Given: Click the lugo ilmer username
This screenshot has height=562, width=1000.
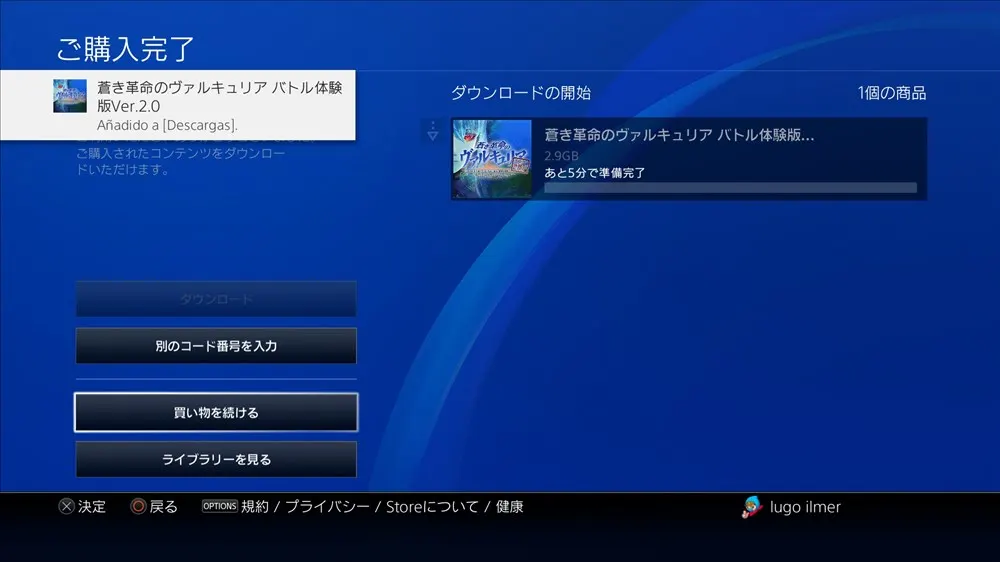Looking at the screenshot, I should pyautogui.click(x=805, y=507).
